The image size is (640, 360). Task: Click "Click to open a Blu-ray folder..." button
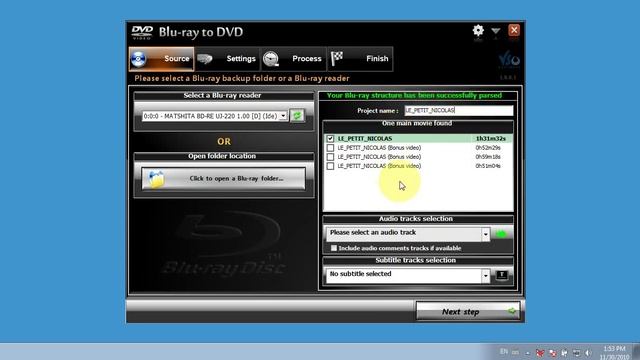[x=223, y=178]
